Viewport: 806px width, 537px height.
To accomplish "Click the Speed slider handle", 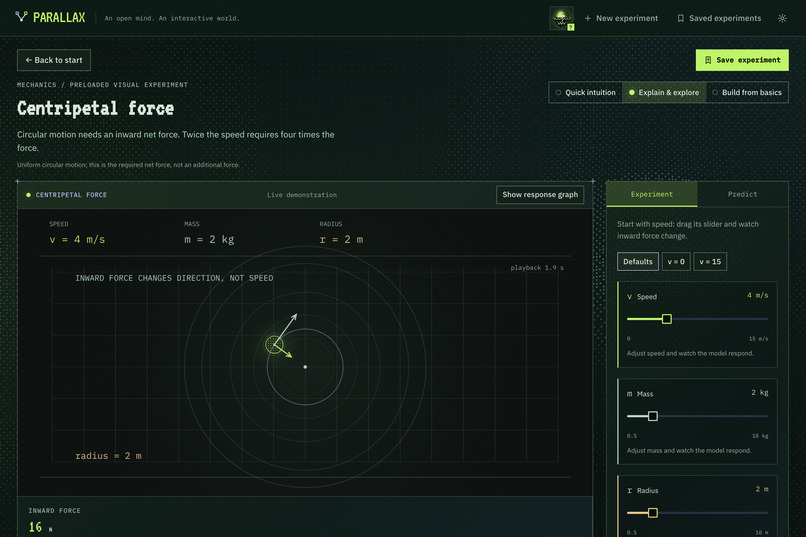I will coord(667,319).
